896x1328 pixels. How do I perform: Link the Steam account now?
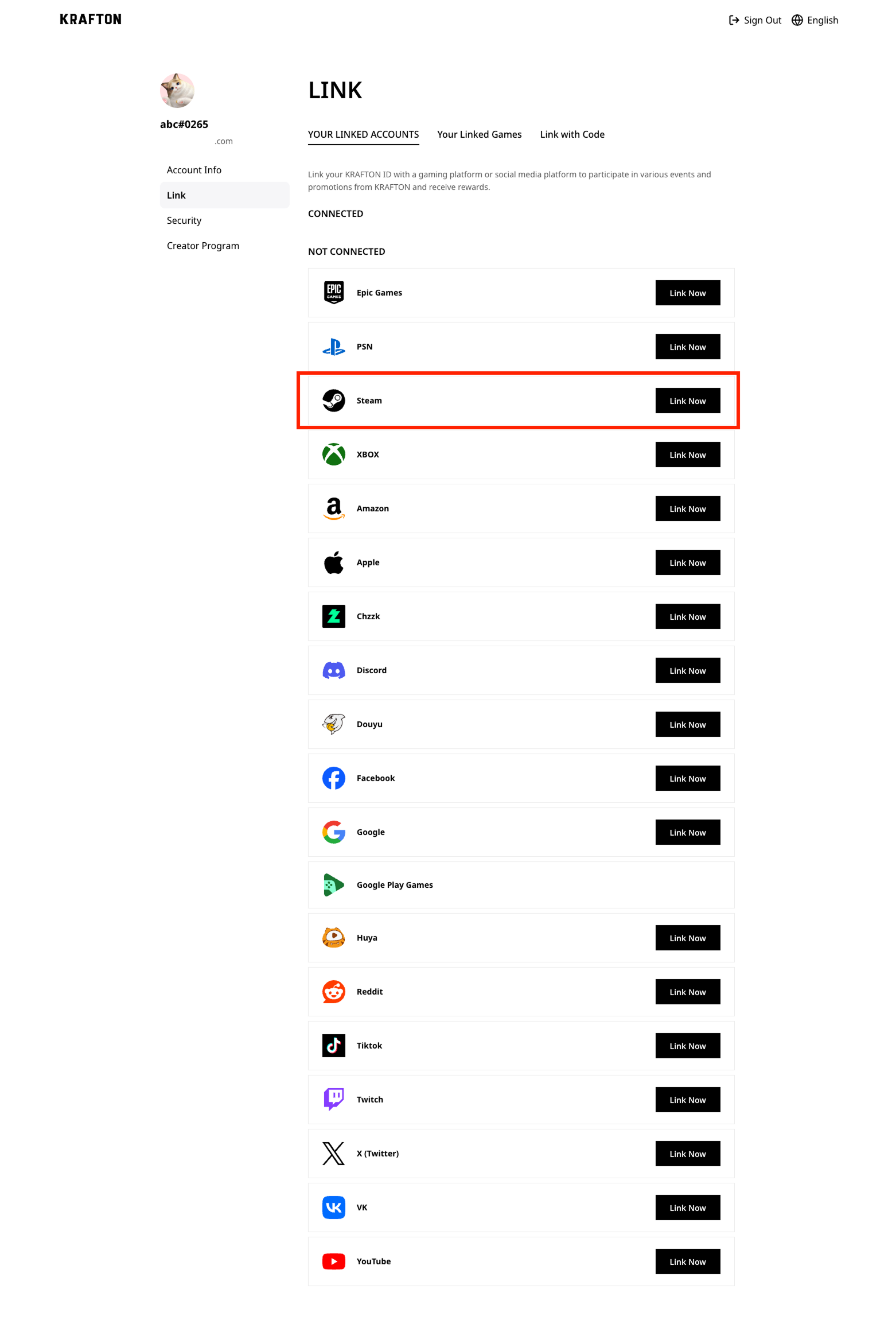tap(687, 401)
